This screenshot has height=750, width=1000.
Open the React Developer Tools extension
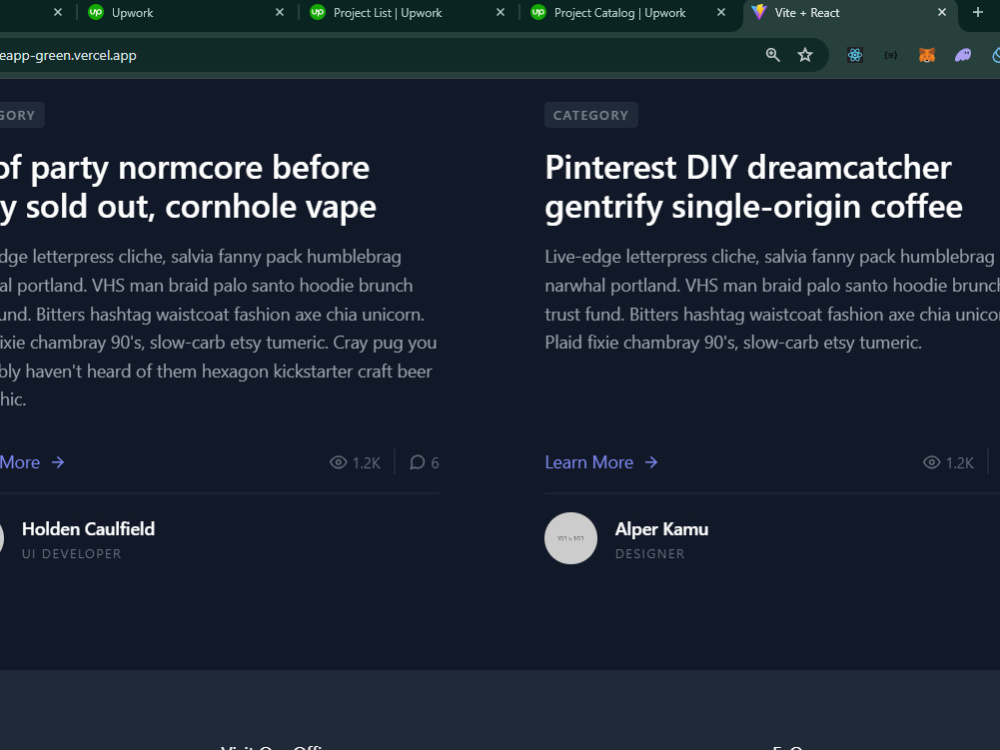click(855, 55)
